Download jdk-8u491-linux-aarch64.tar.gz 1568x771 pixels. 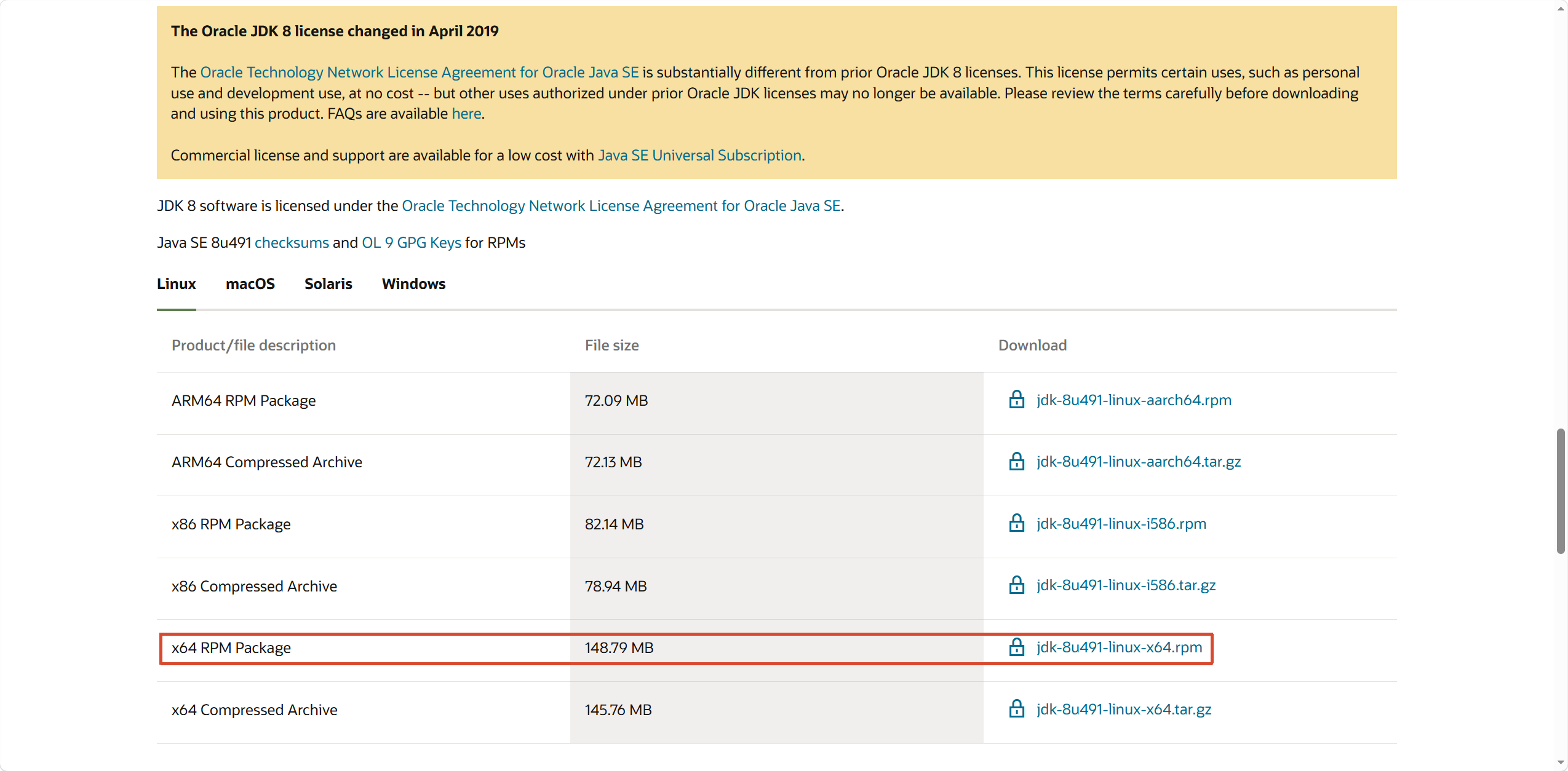point(1138,462)
